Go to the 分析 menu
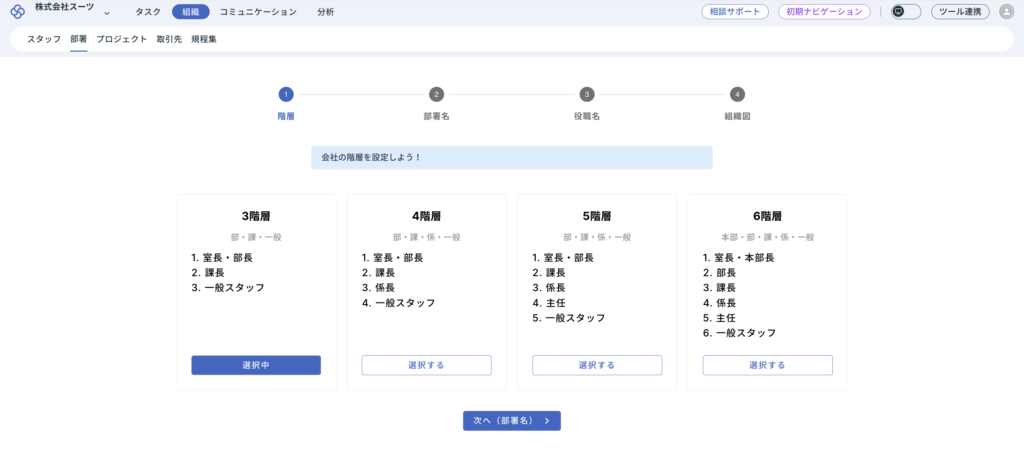 325,12
